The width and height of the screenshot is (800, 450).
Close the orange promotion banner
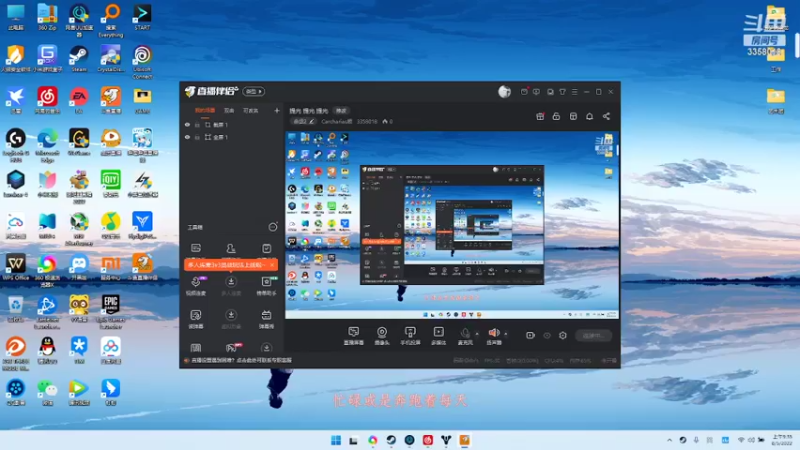272,265
